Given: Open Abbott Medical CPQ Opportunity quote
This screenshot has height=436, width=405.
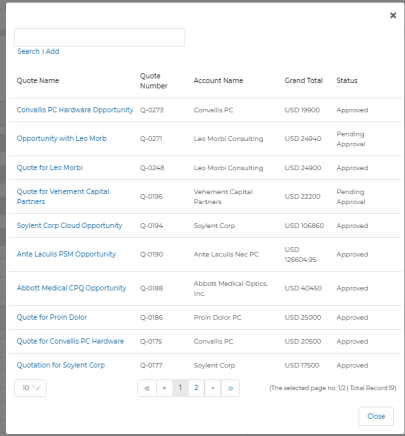Looking at the screenshot, I should (71, 288).
